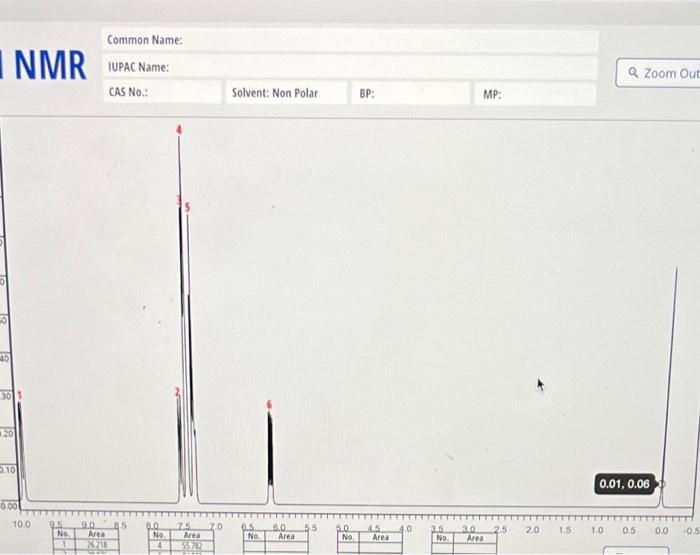Image resolution: width=700 pixels, height=555 pixels.
Task: Focus the CAS No. field
Action: (x=162, y=92)
